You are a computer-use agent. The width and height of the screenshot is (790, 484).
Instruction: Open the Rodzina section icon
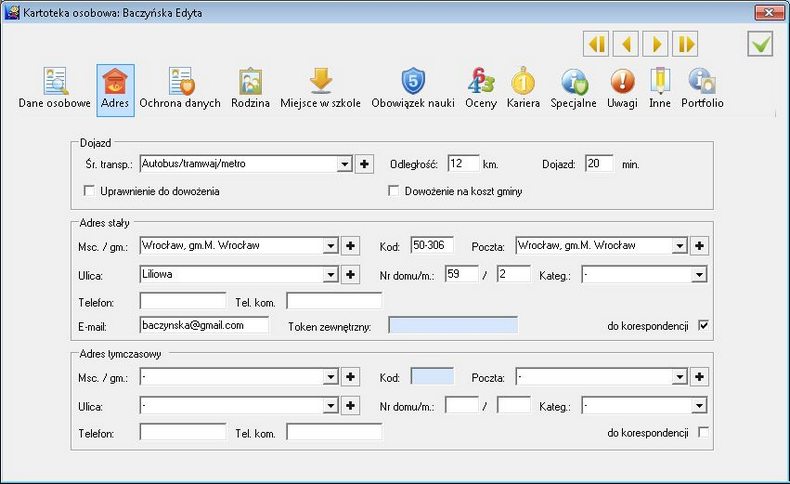(250, 82)
